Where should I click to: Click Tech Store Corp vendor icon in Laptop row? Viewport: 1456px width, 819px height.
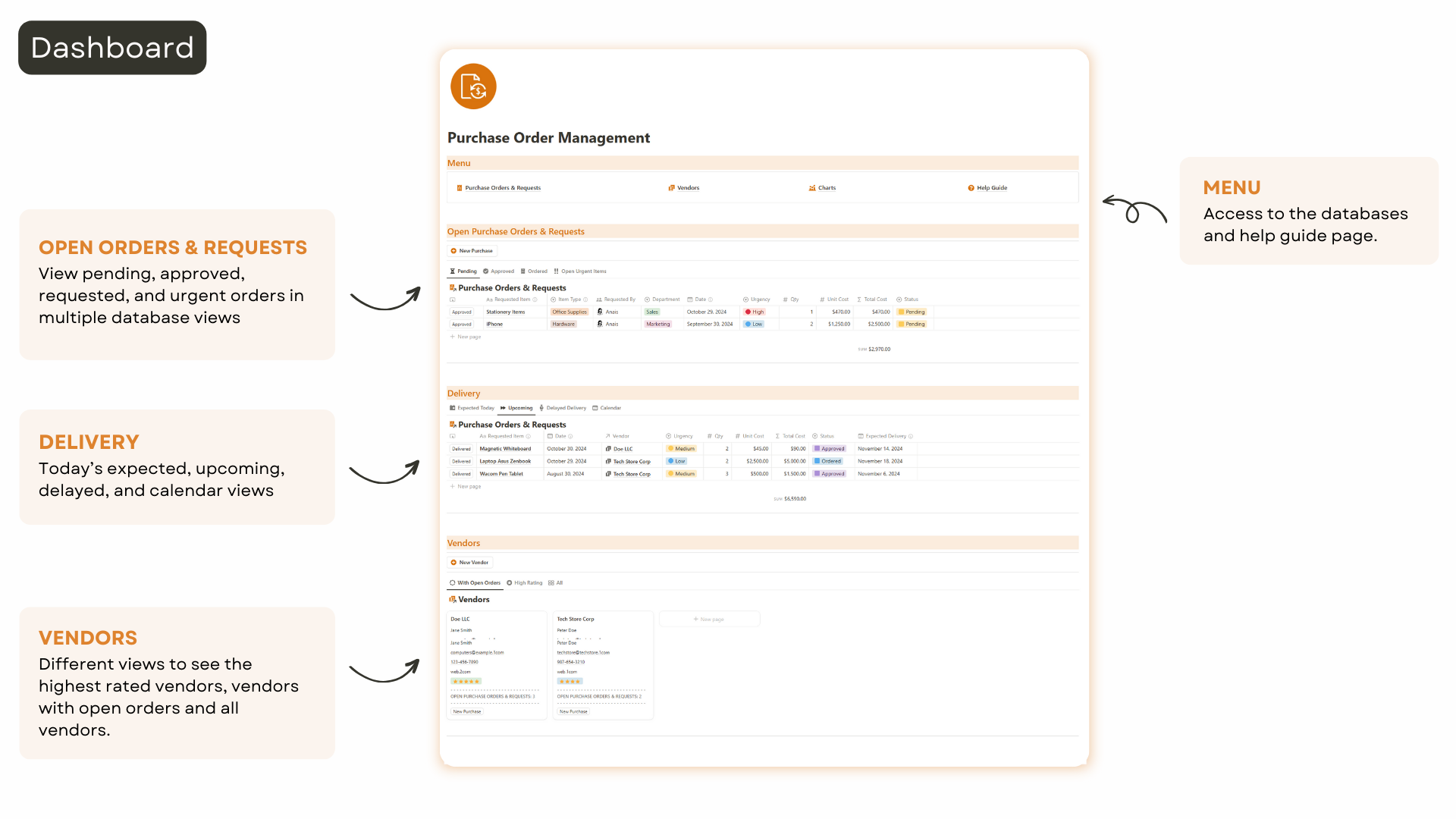(x=608, y=462)
